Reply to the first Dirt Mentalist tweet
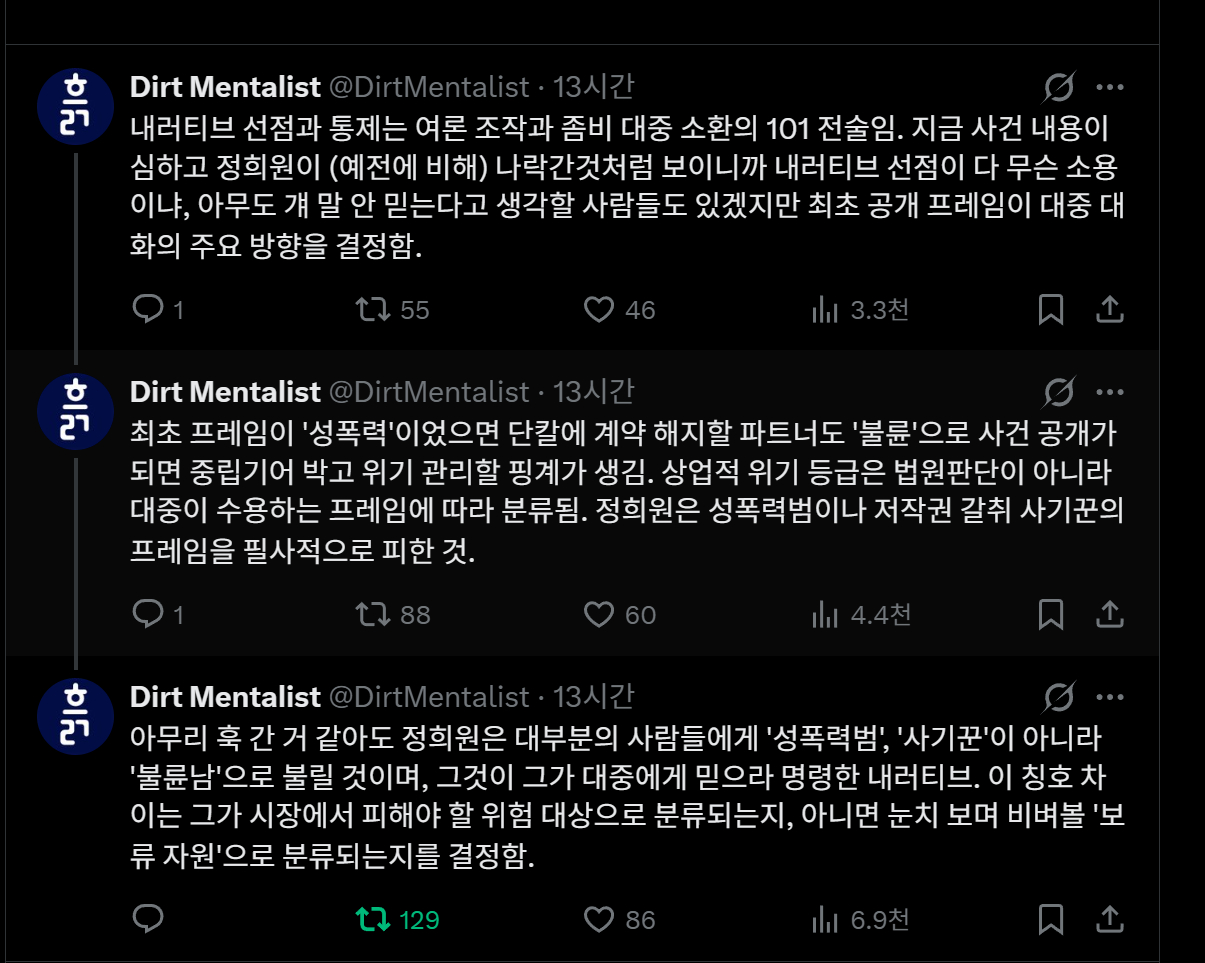Screen dimensions: 1205x963 click(148, 310)
